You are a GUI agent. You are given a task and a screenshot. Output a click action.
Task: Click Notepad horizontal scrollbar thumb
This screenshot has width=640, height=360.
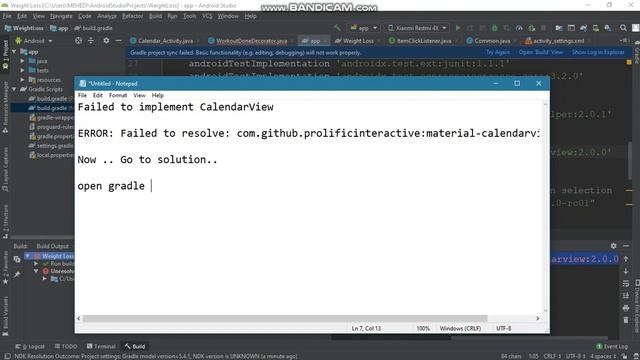pyautogui.click(x=285, y=318)
